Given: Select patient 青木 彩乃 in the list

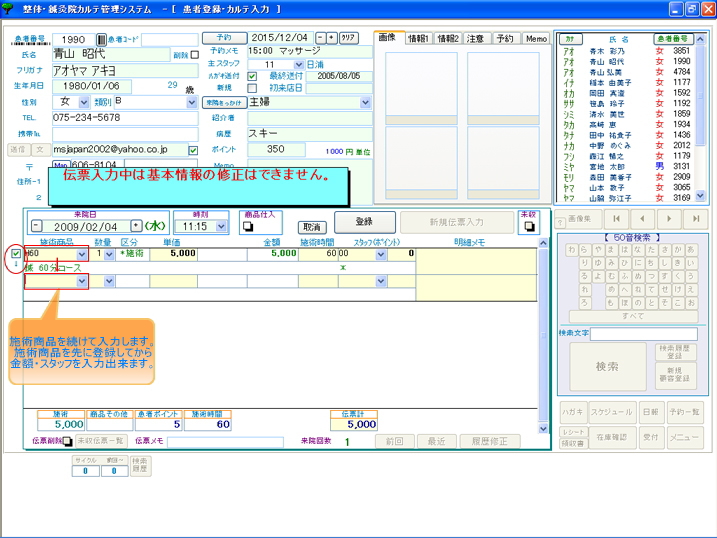Looking at the screenshot, I should pyautogui.click(x=626, y=51).
